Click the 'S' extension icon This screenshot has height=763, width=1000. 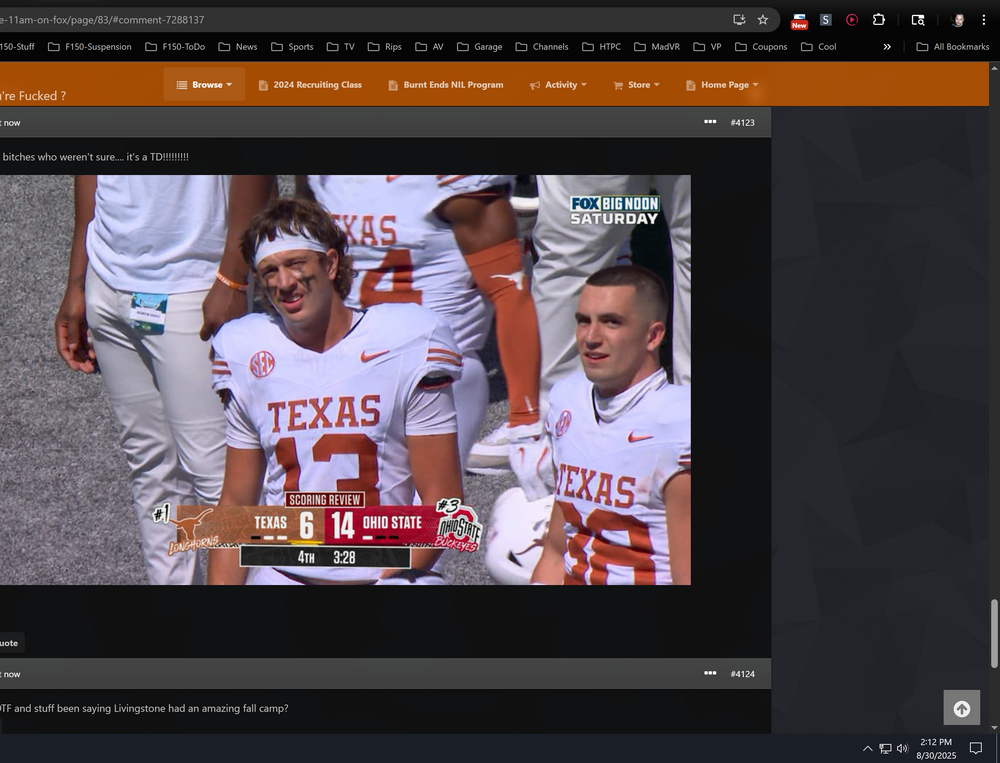[x=825, y=19]
